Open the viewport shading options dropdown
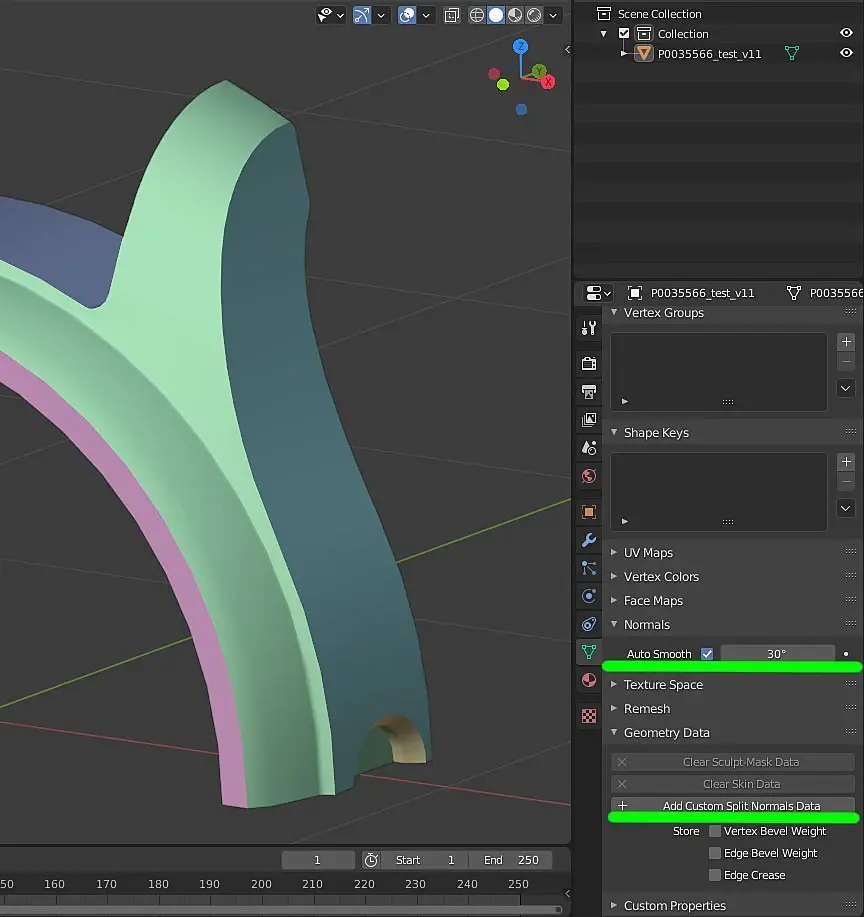The image size is (864, 917). 554,15
